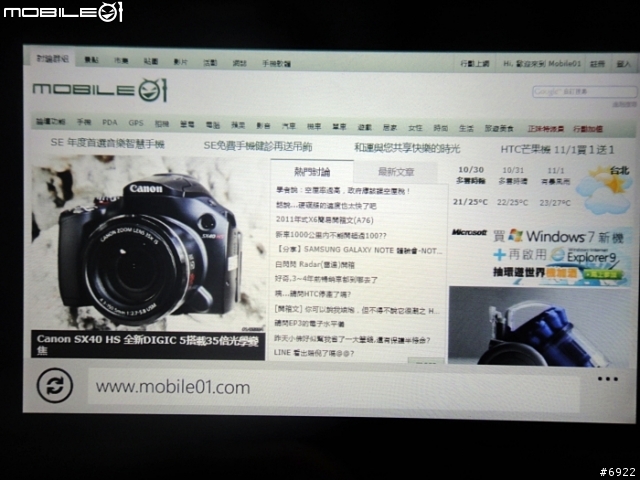
Task: Select the 女性 forum category
Action: coord(415,128)
